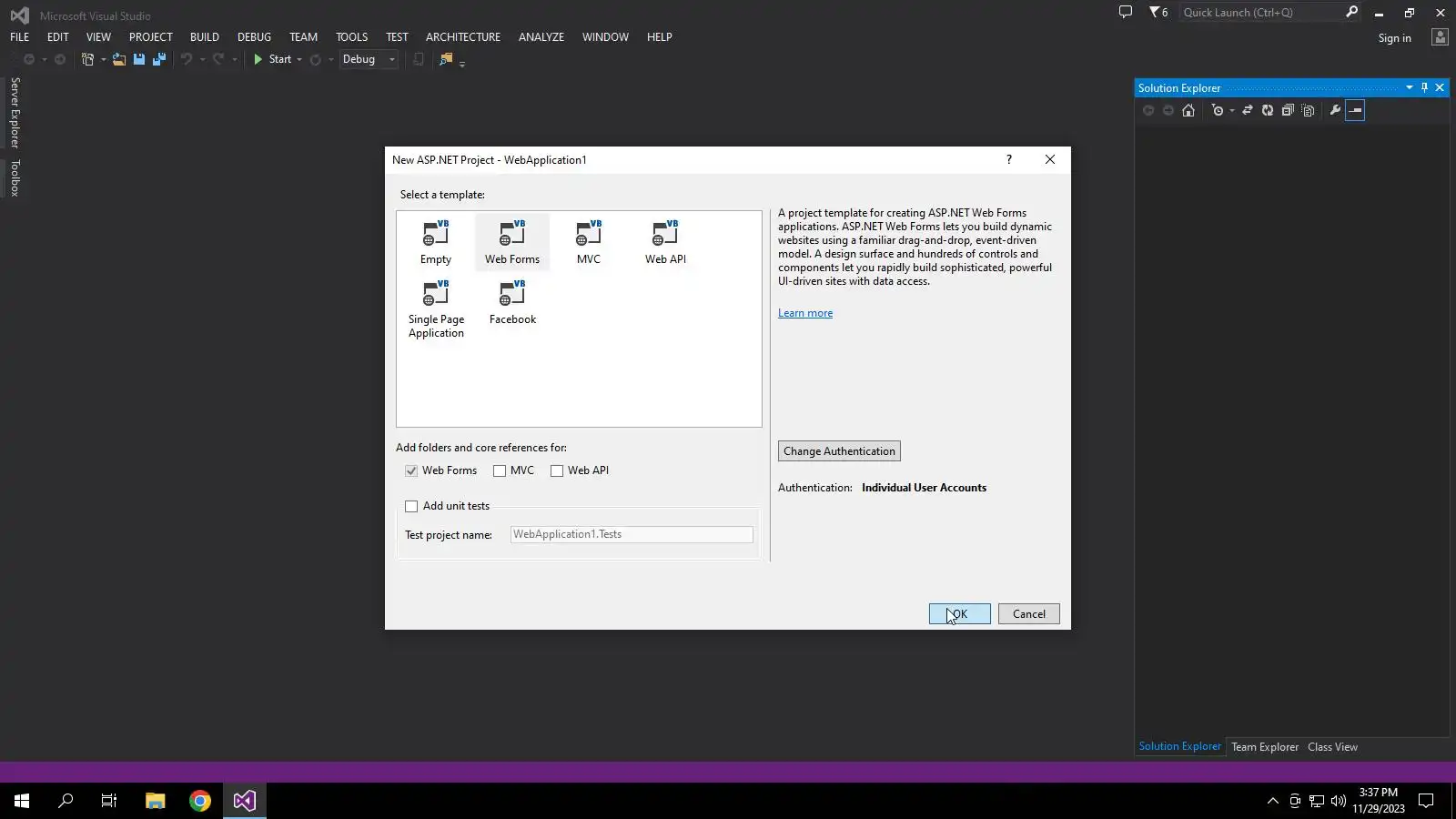
Task: Expand the Start button dropdown arrow
Action: coord(299,59)
